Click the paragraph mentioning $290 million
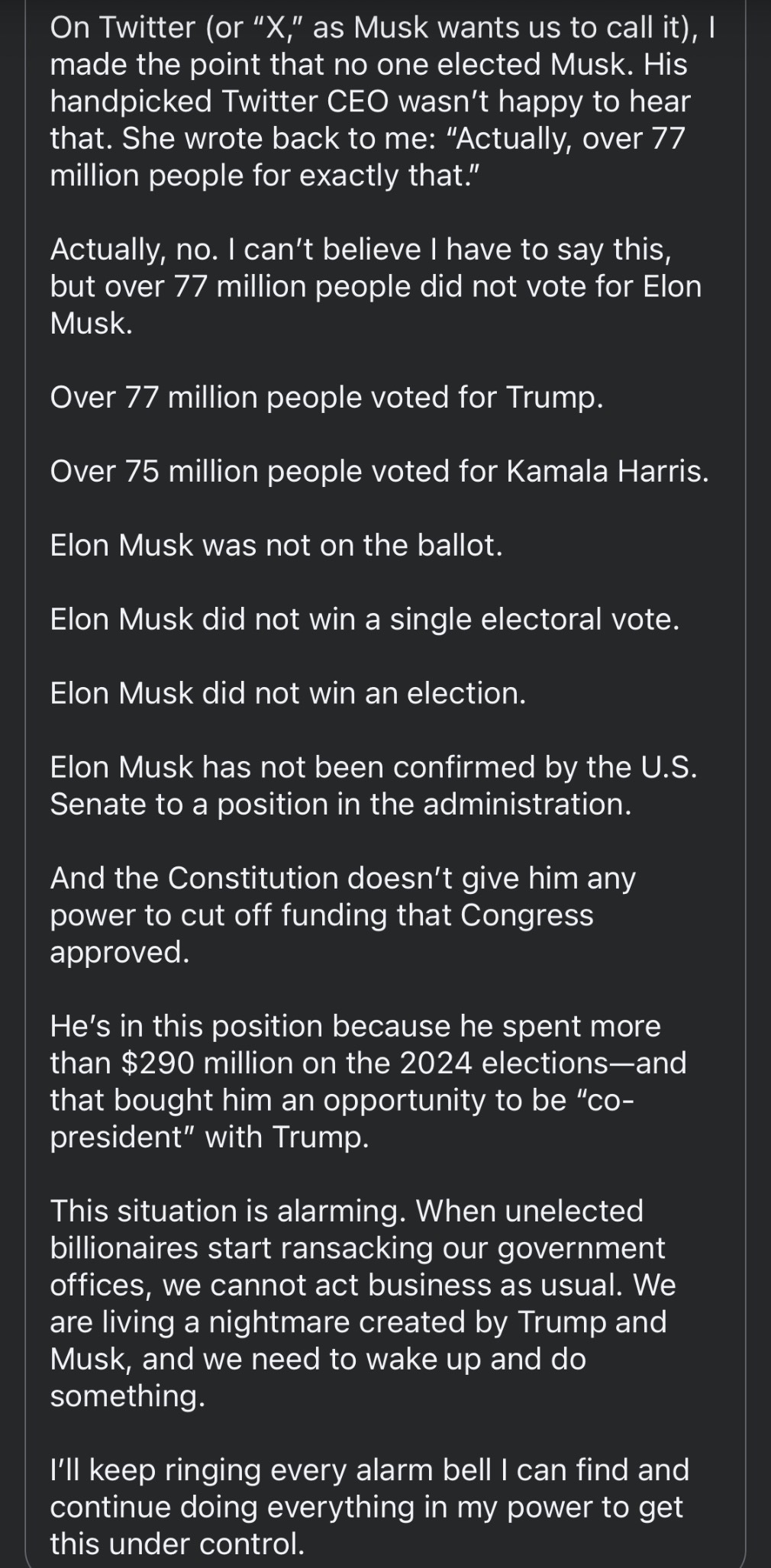This screenshot has width=771, height=1568. point(368,1081)
